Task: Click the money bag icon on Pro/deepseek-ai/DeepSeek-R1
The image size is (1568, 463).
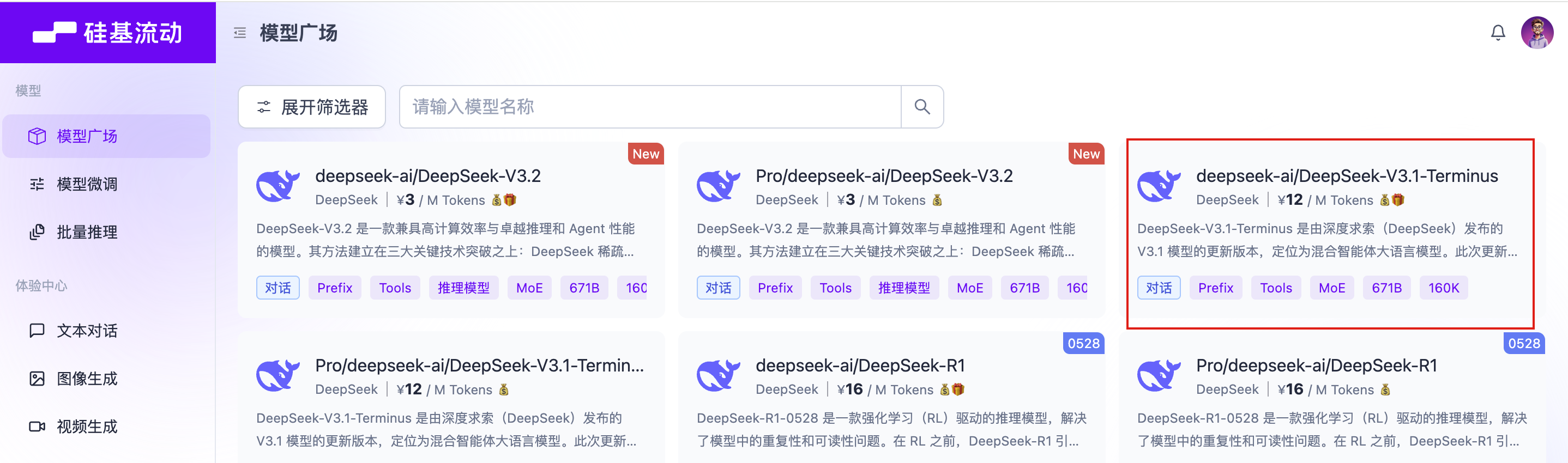Action: (1385, 389)
